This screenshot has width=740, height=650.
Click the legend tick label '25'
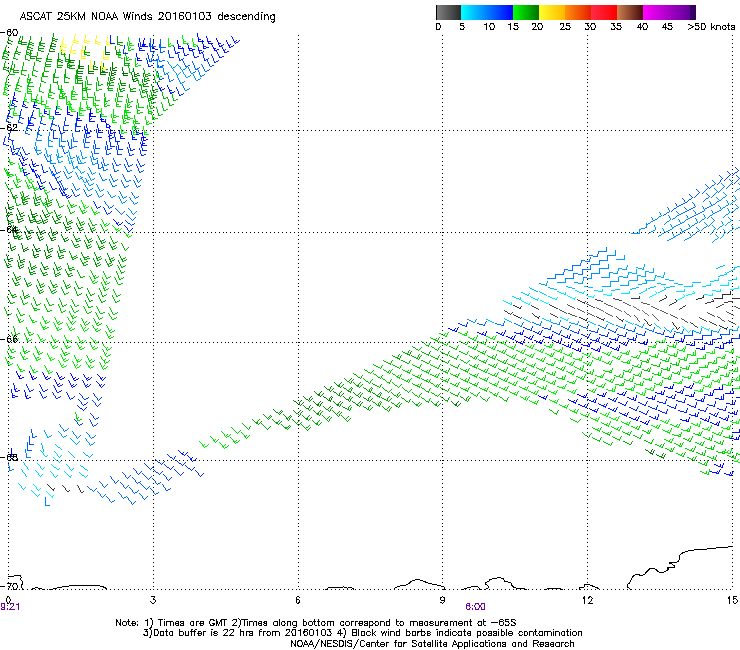(x=565, y=27)
